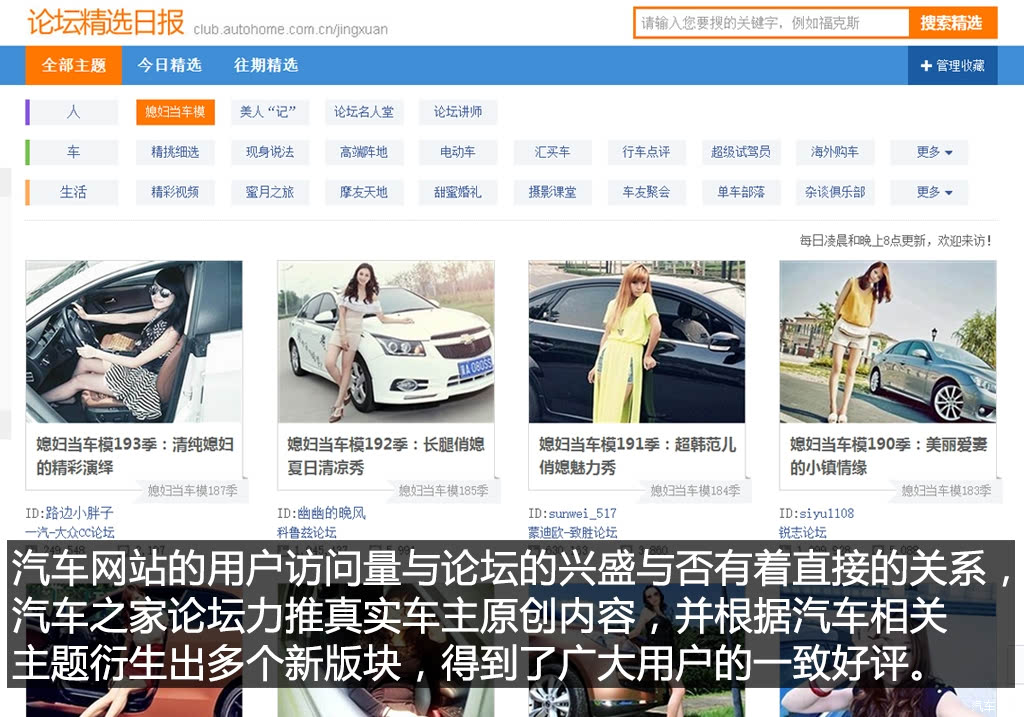Focus the keyword search input field
The width and height of the screenshot is (1024, 717).
771,23
